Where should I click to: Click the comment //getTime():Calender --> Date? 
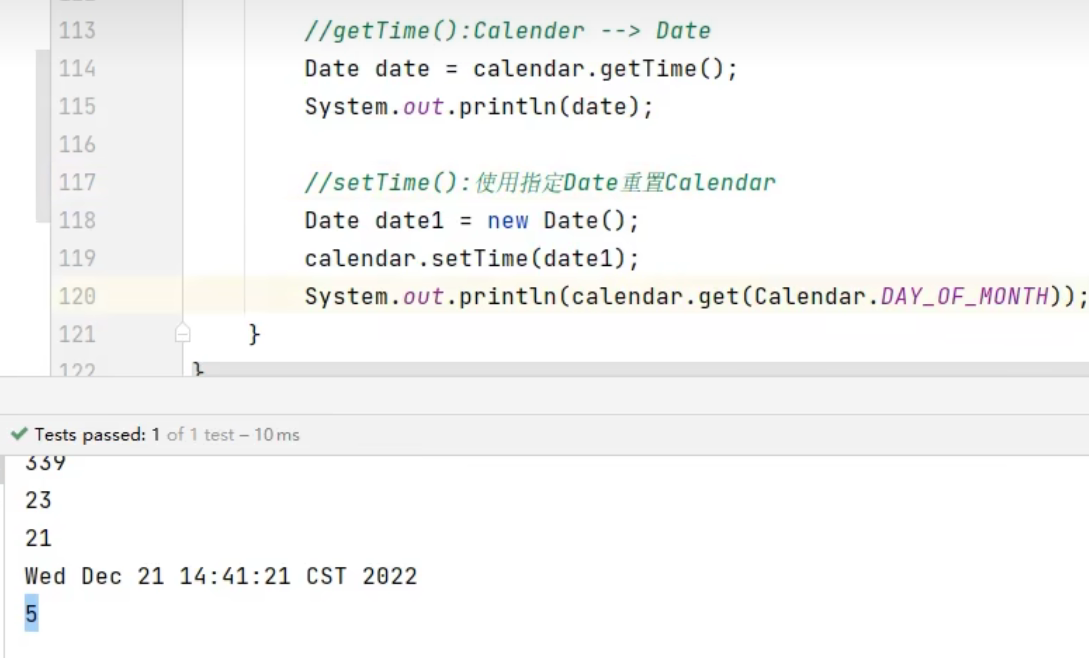tap(508, 31)
